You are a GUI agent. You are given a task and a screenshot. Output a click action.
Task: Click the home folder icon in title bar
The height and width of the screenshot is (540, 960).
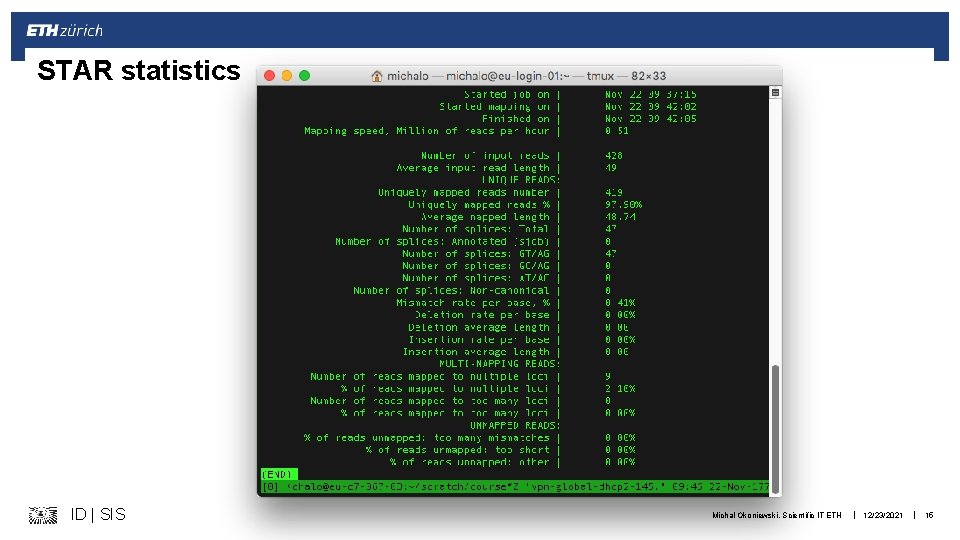click(x=377, y=76)
